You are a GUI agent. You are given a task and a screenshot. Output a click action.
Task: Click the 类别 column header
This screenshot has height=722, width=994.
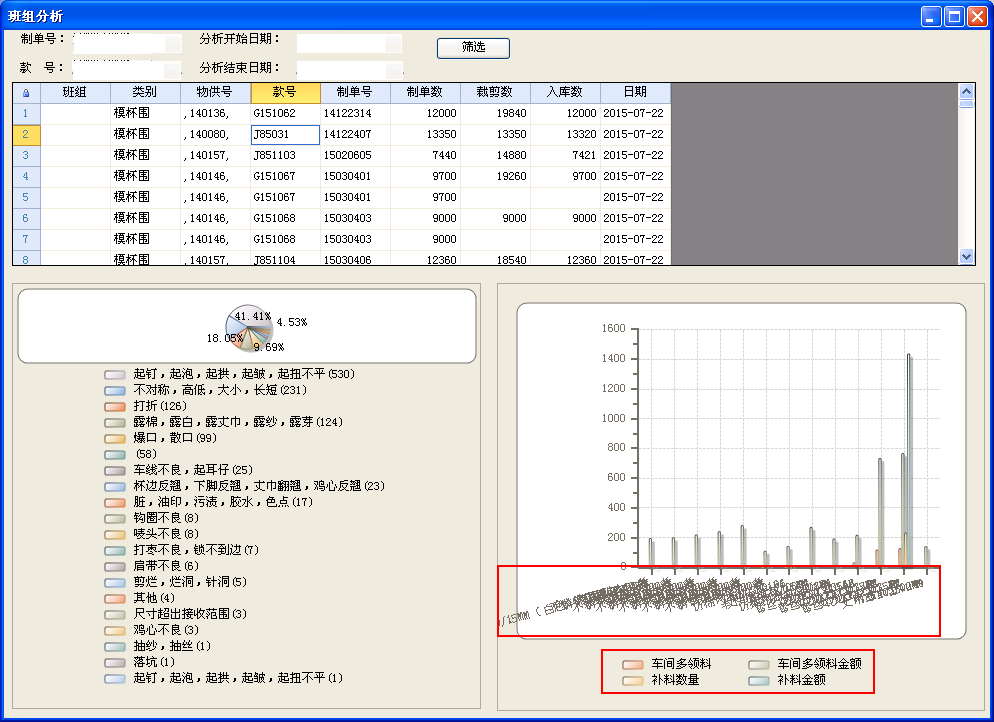pos(145,93)
